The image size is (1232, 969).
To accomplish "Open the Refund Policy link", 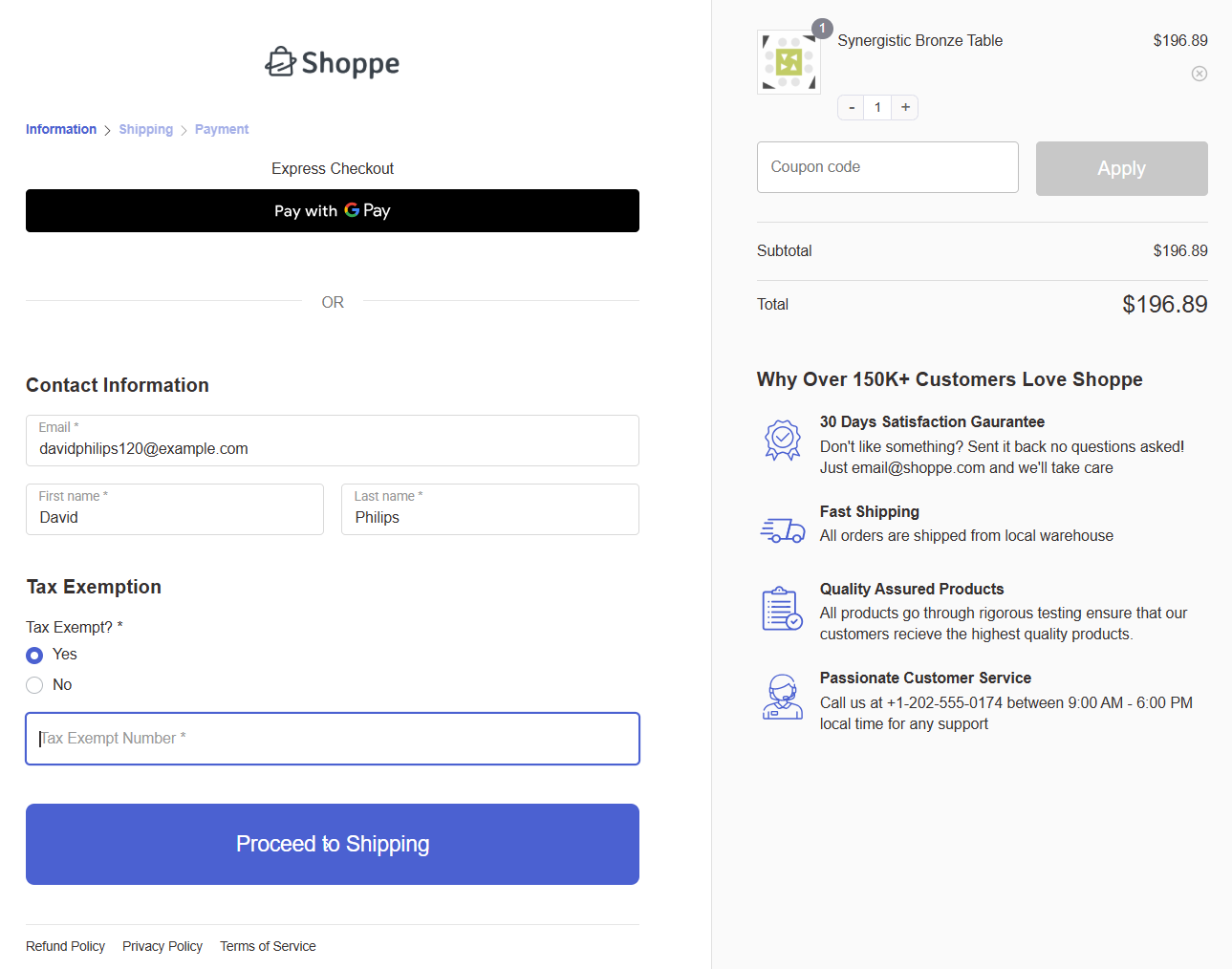I will click(x=65, y=946).
